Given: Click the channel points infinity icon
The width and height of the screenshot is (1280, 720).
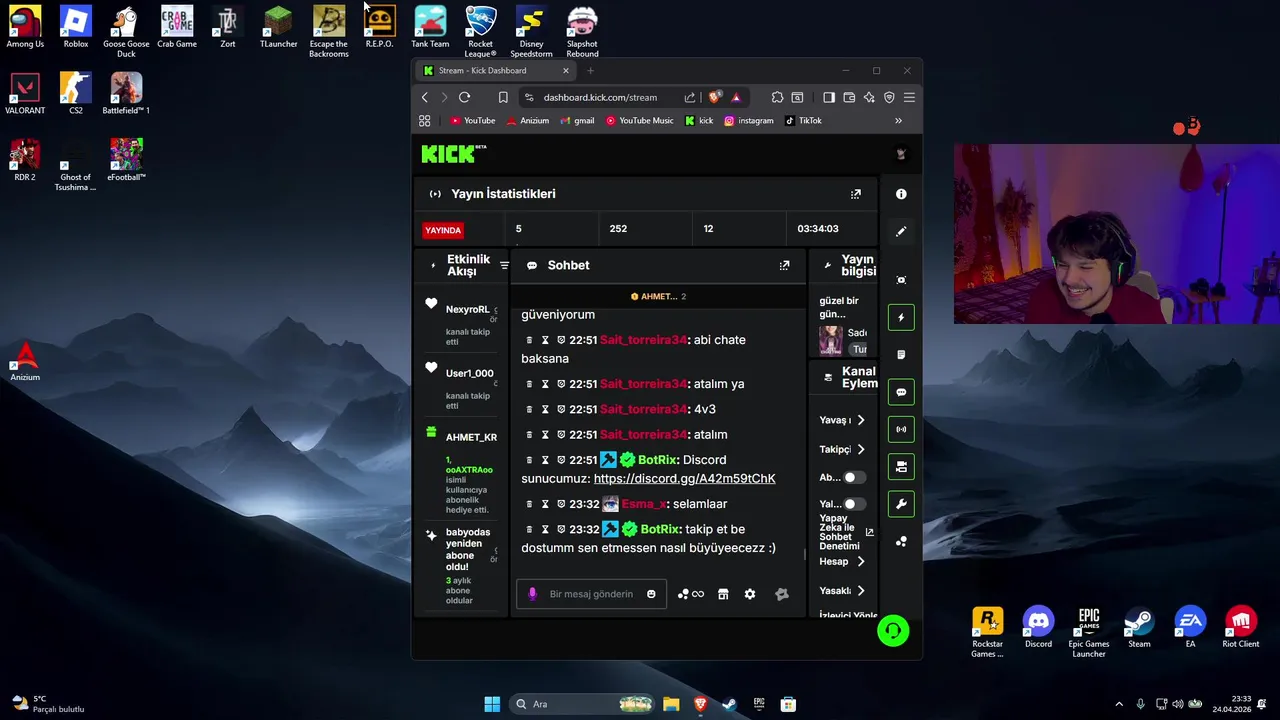Looking at the screenshot, I should [691, 594].
